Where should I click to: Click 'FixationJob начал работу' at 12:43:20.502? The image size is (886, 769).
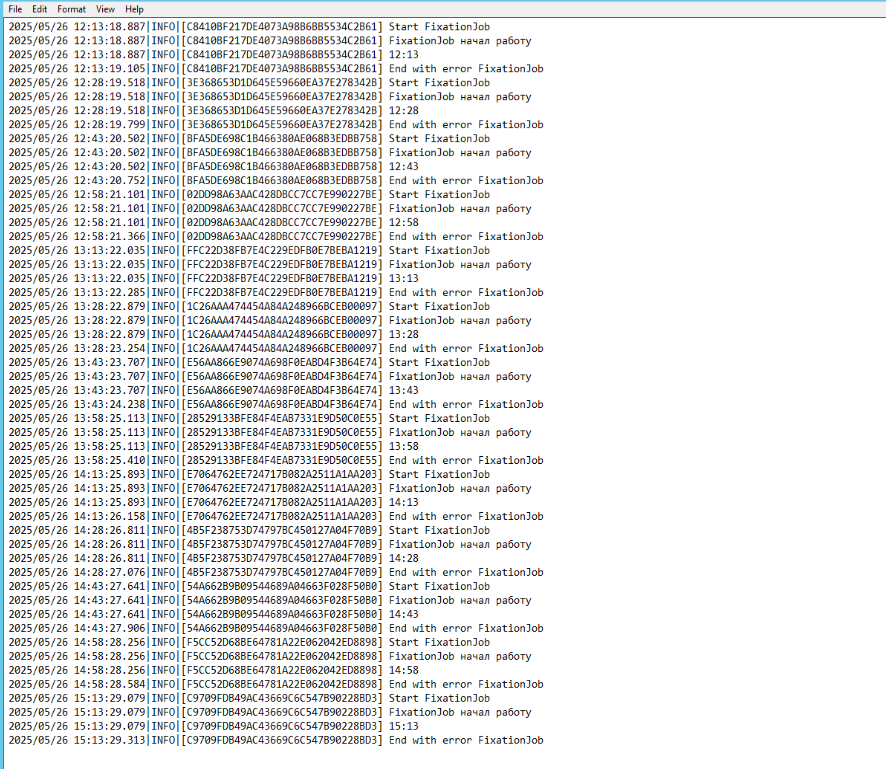(x=460, y=153)
